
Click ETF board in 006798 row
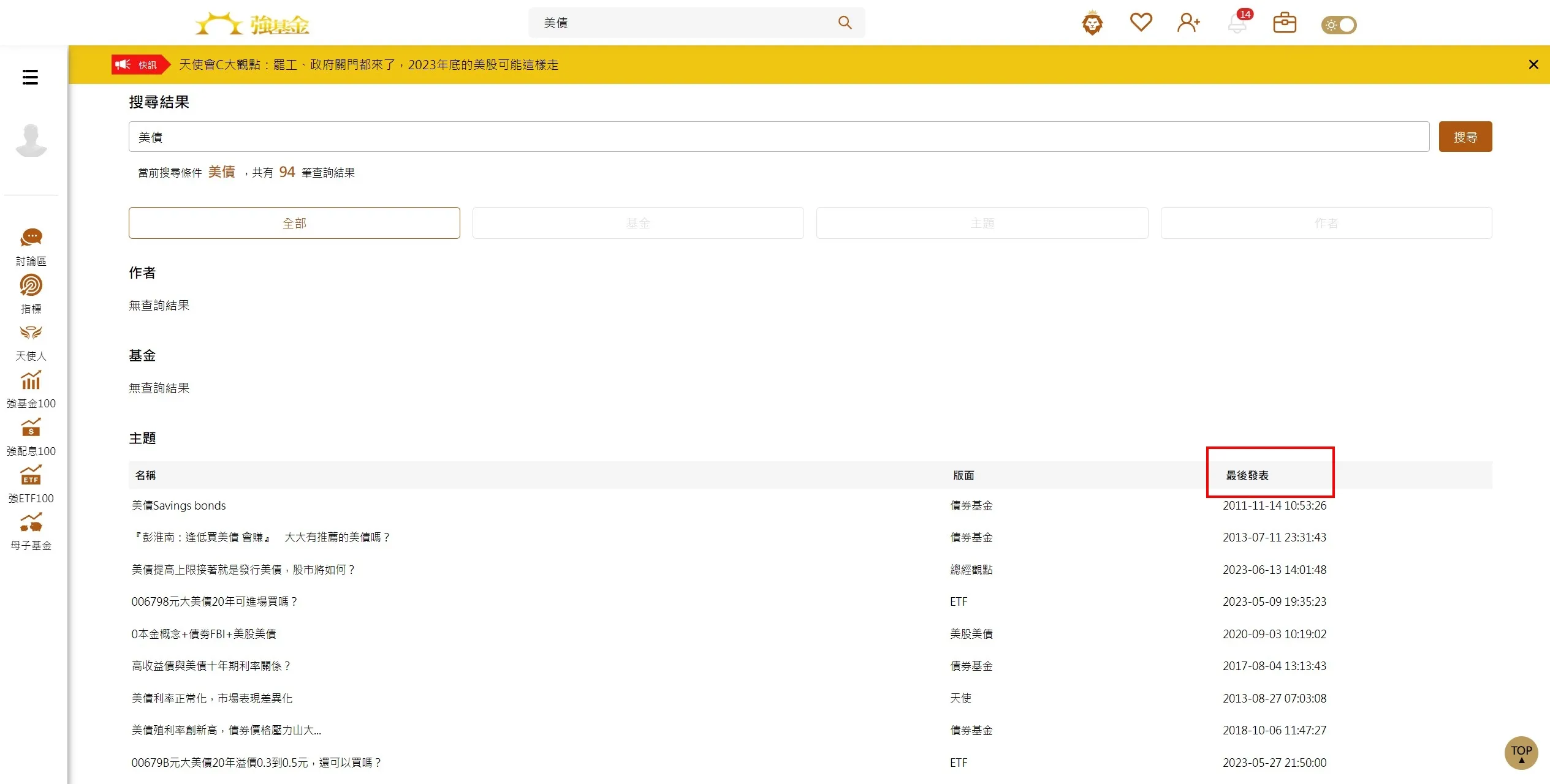(959, 601)
